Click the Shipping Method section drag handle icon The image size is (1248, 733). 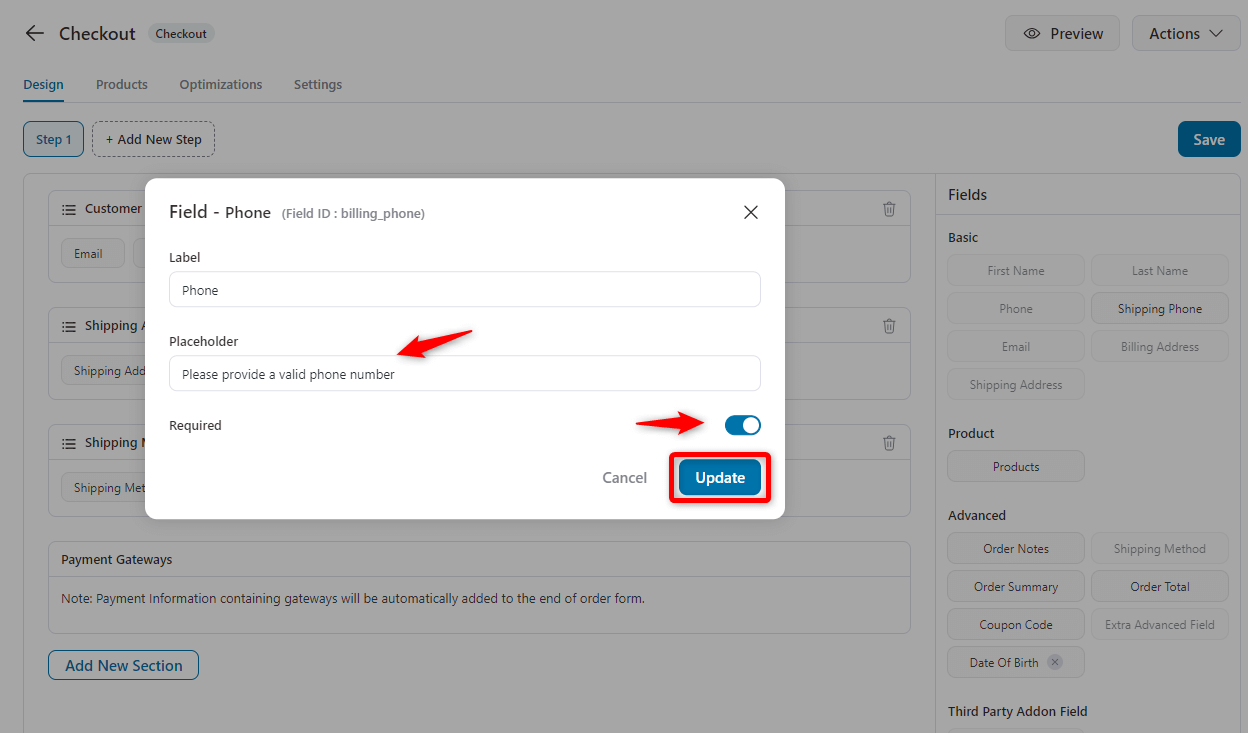coord(69,443)
